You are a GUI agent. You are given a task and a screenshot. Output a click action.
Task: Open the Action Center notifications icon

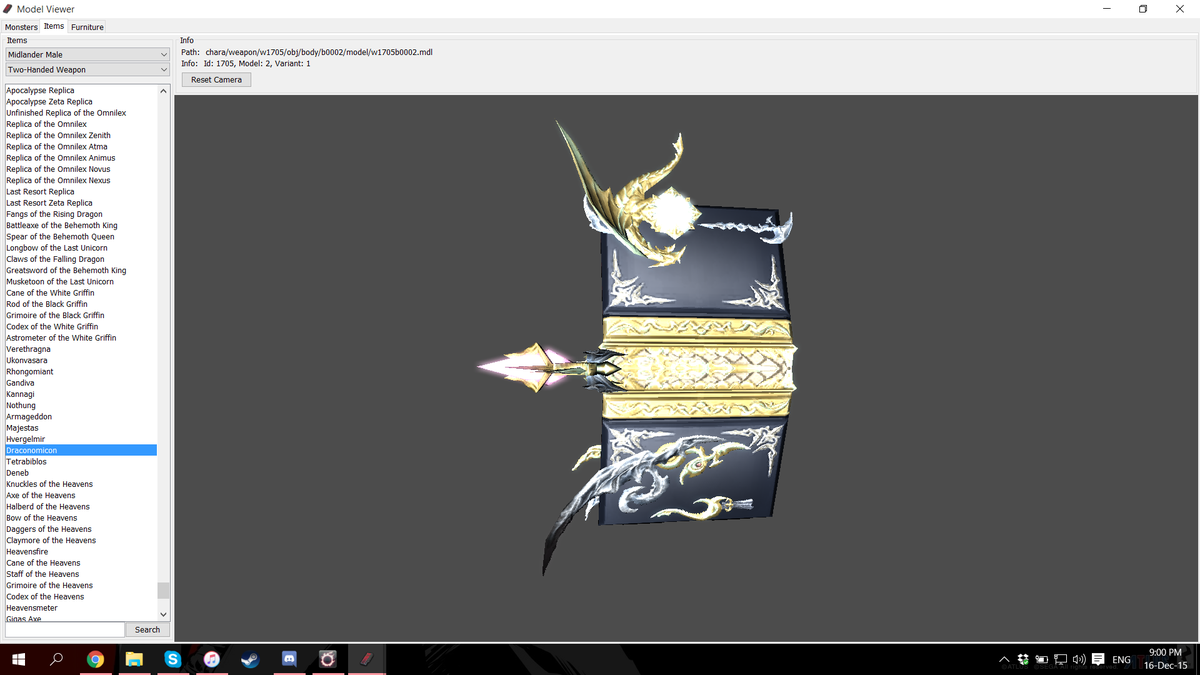(1098, 660)
